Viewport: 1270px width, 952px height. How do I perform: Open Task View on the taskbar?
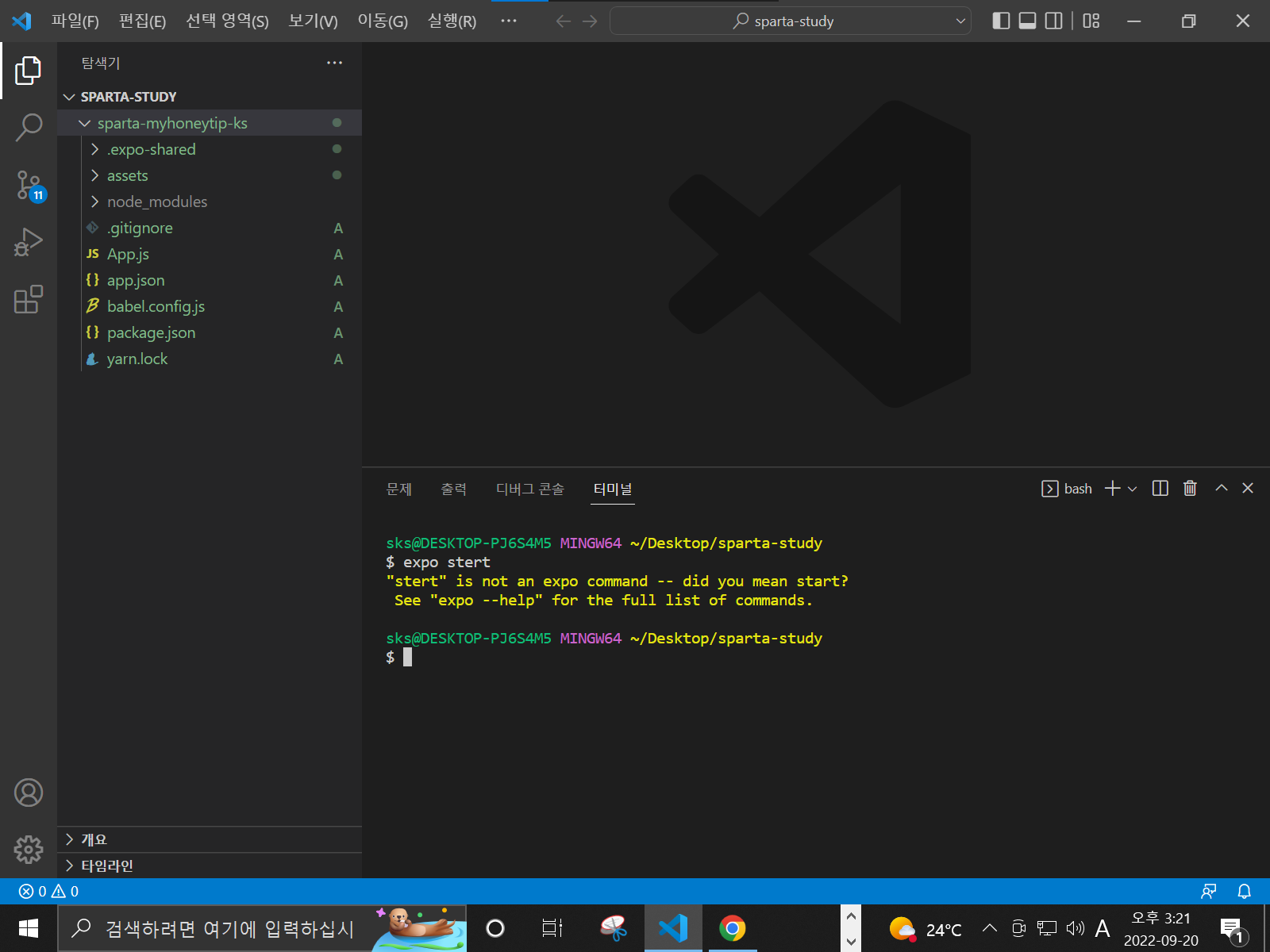point(552,928)
